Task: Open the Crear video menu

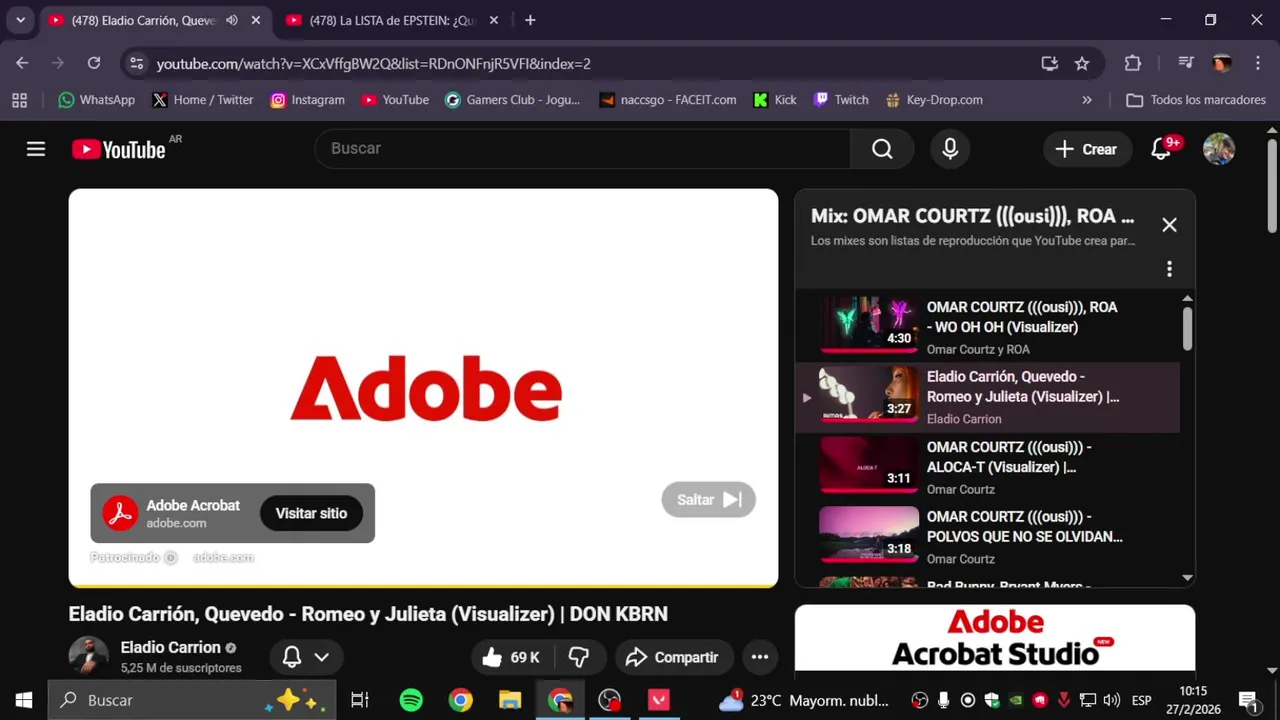Action: (1088, 149)
